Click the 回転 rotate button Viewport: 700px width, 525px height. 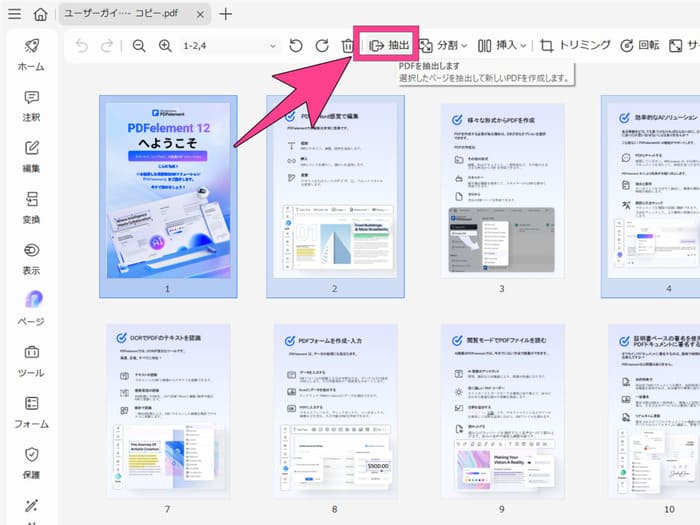pos(639,46)
